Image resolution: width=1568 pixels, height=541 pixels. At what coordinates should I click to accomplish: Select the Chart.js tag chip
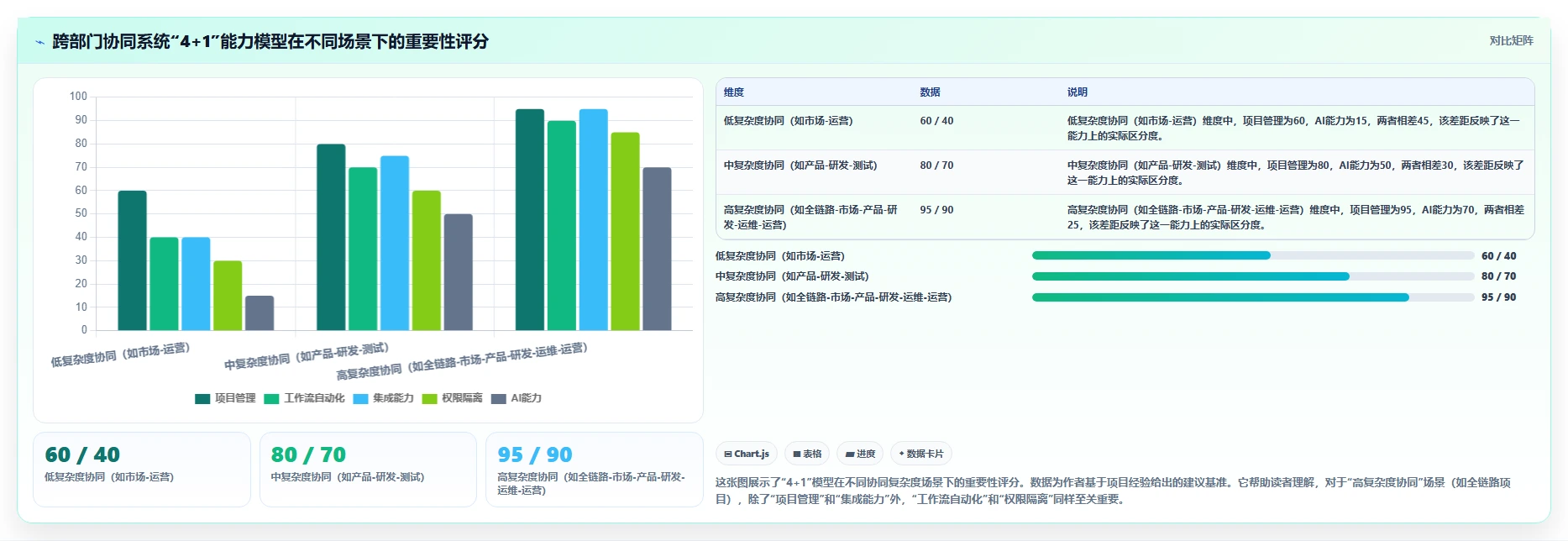(x=747, y=454)
